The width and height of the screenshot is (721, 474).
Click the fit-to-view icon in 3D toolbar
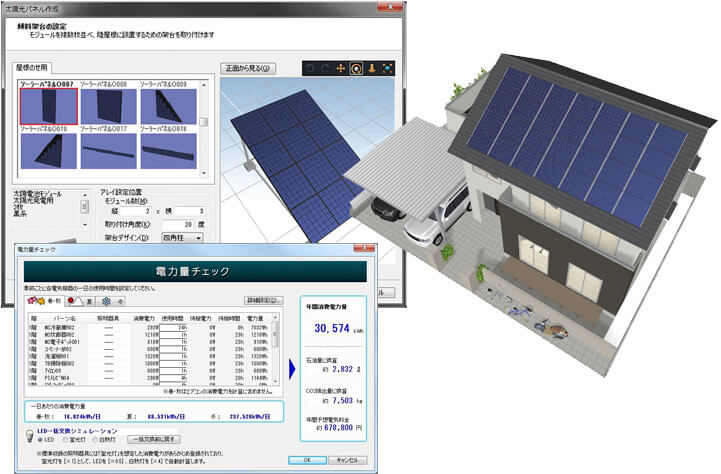[x=385, y=69]
